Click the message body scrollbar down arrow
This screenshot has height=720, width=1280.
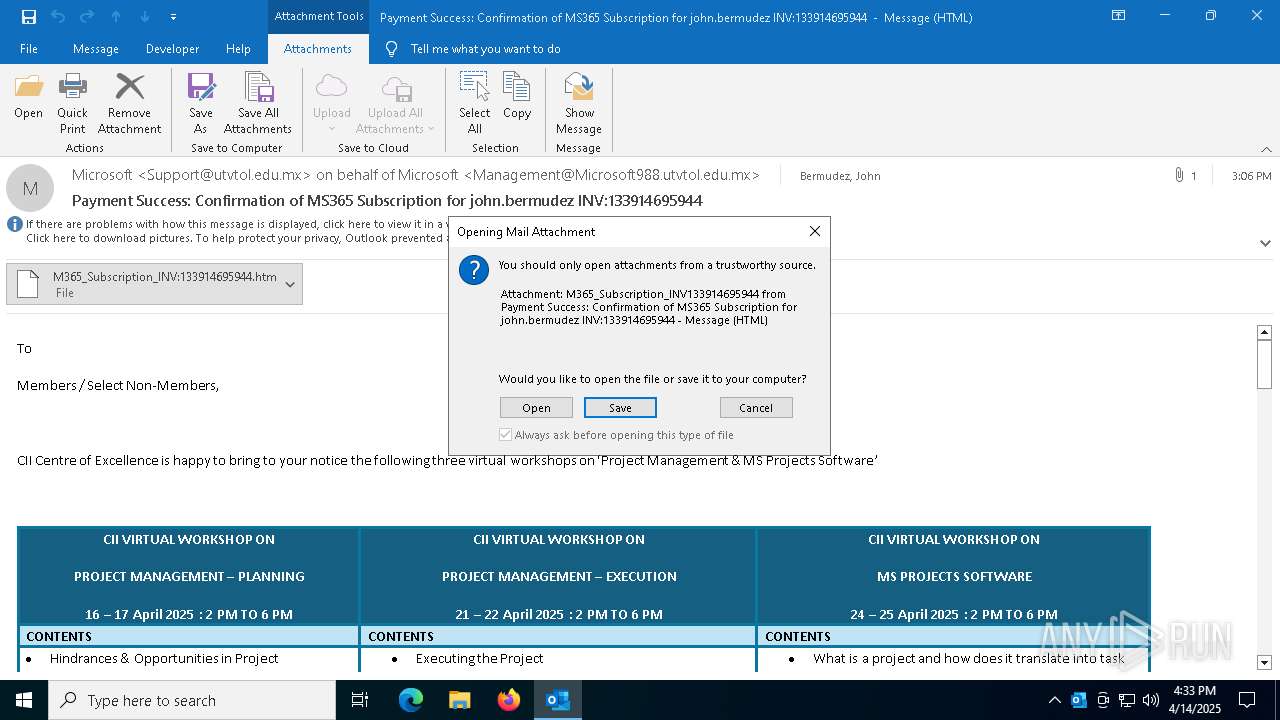1264,662
